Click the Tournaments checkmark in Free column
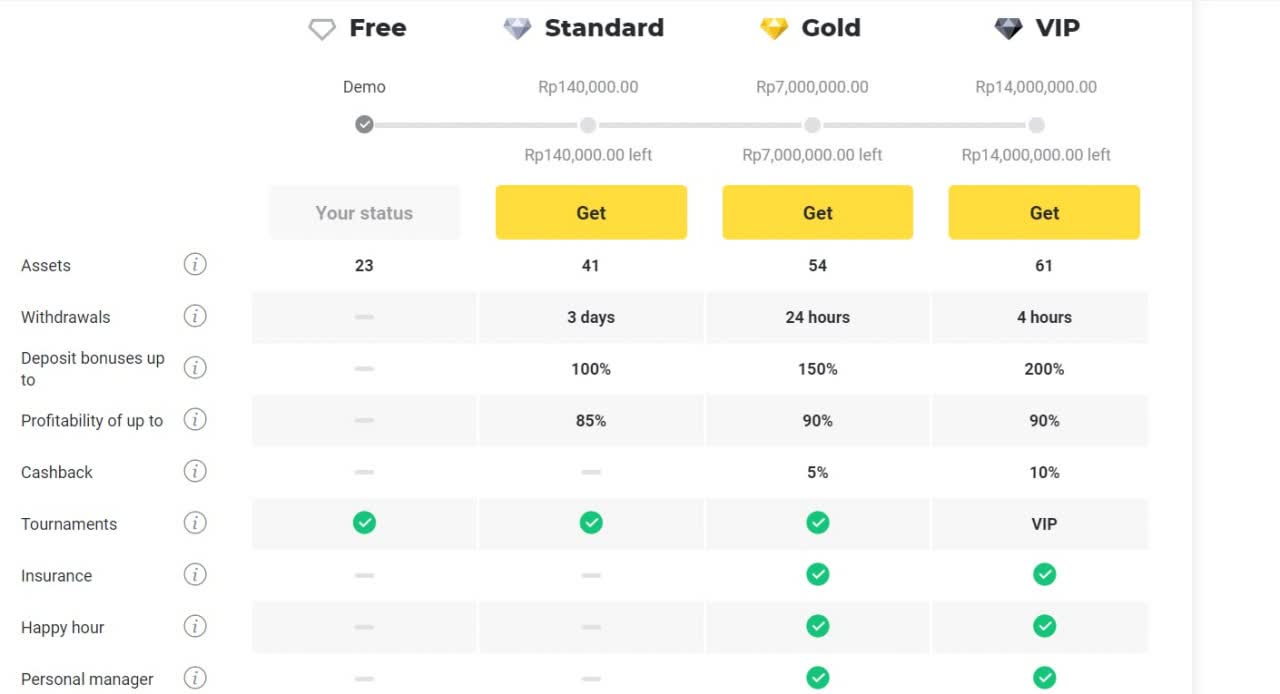1280x694 pixels. pyautogui.click(x=364, y=522)
